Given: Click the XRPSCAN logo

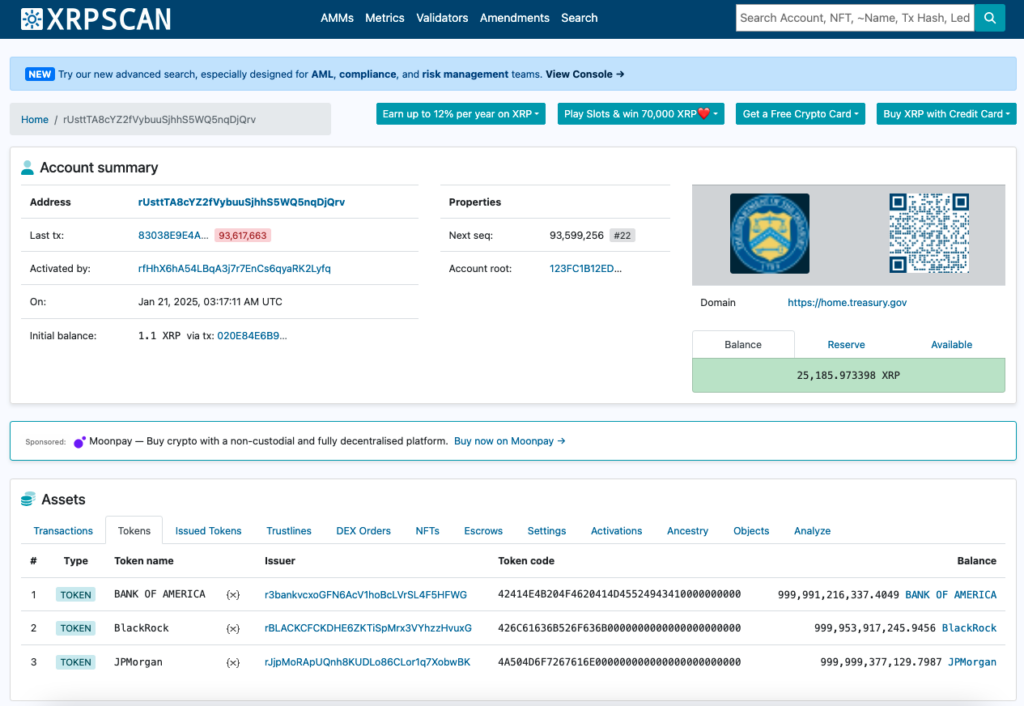Looking at the screenshot, I should (96, 19).
